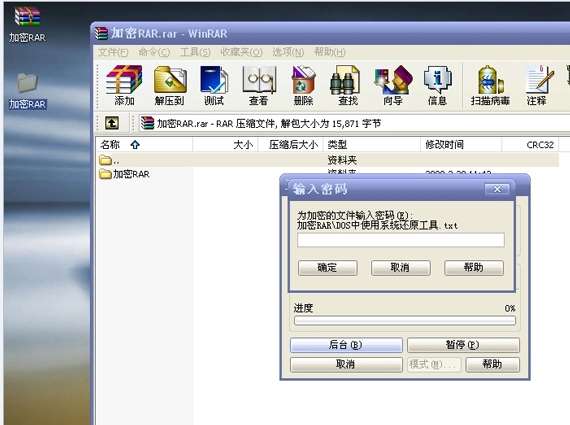Screen dimensions: 570x425
Task: Launch the 向导 (Wizard) toolbar icon
Action: (x=393, y=85)
